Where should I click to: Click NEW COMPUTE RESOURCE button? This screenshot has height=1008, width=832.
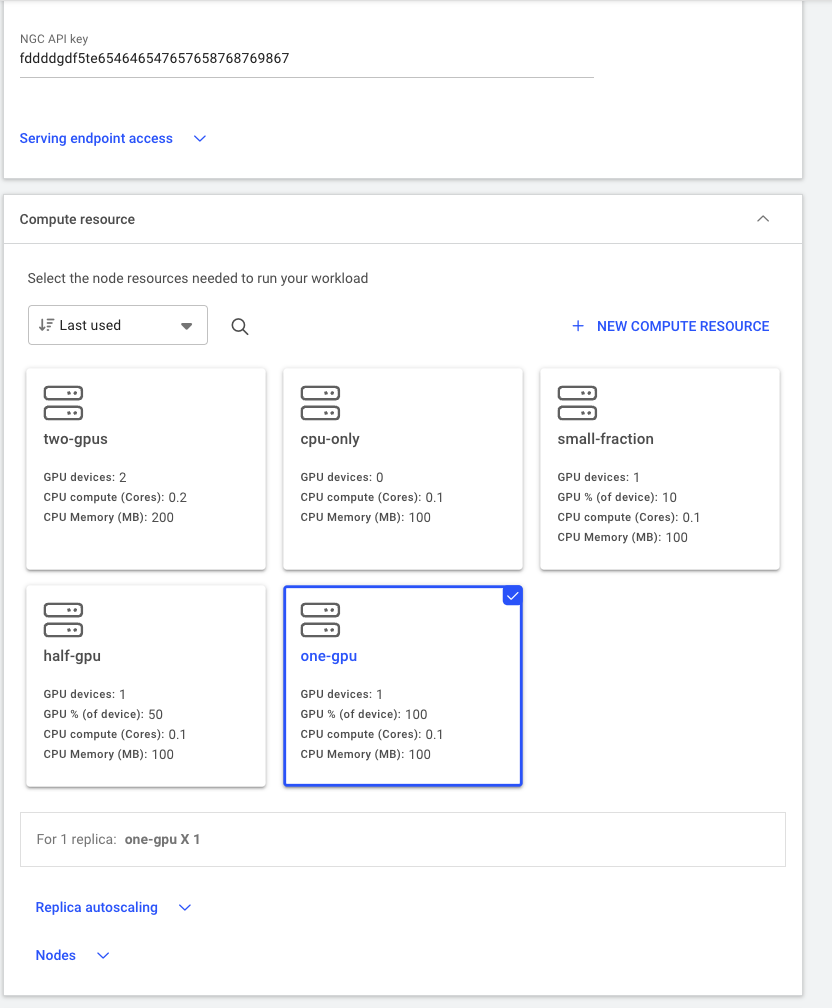click(671, 326)
